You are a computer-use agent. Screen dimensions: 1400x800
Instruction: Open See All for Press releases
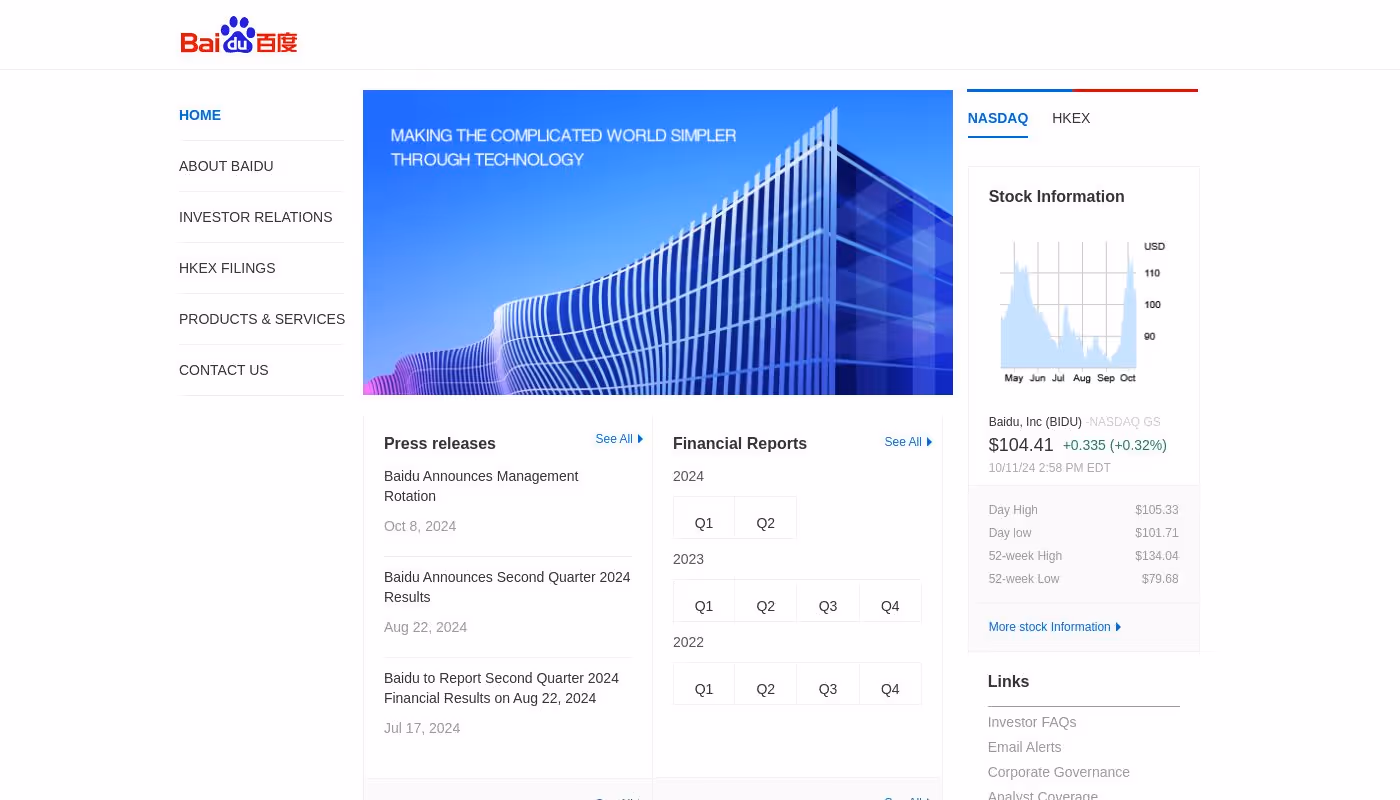pos(614,439)
